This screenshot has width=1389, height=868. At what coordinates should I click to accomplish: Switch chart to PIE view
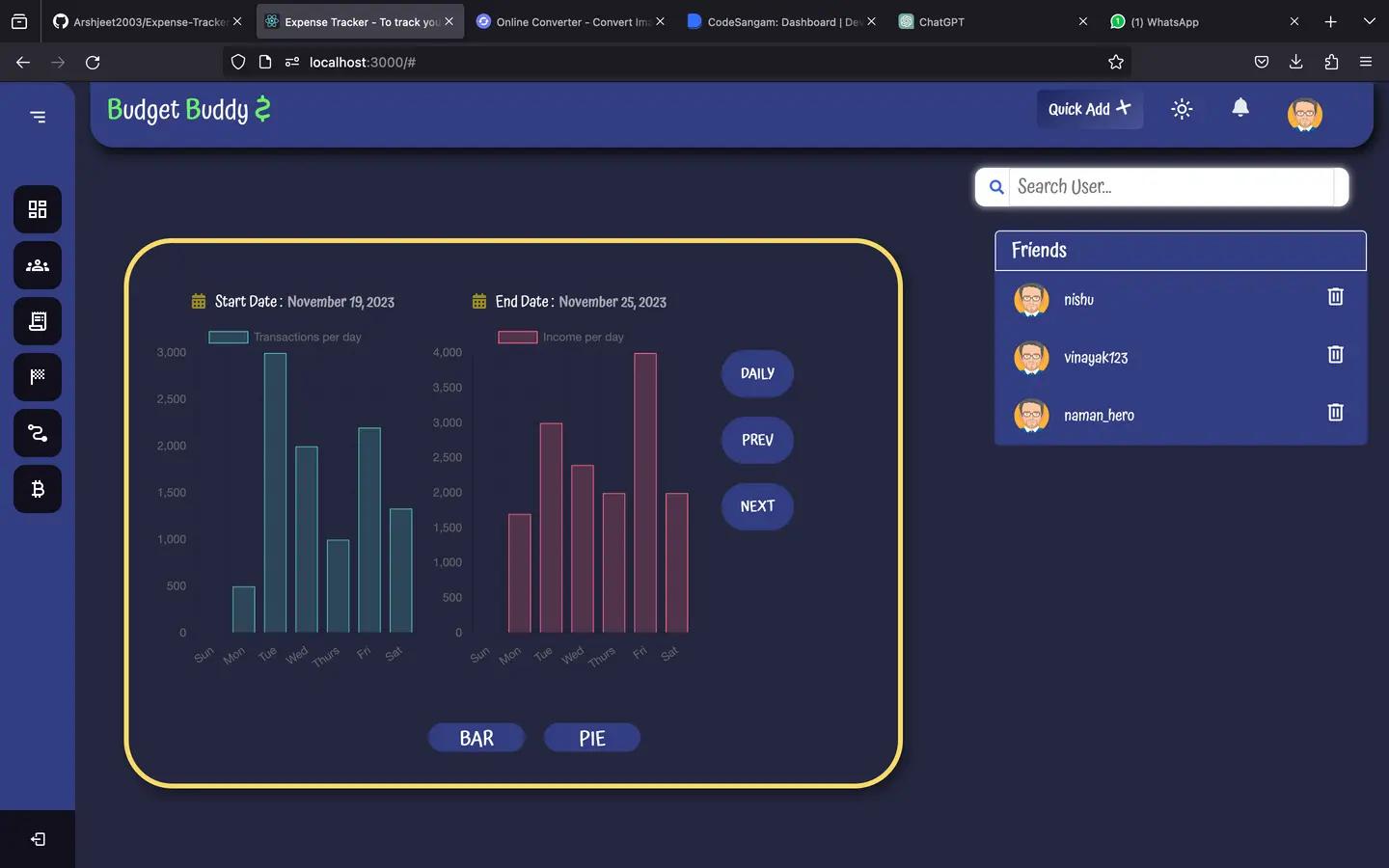[592, 738]
